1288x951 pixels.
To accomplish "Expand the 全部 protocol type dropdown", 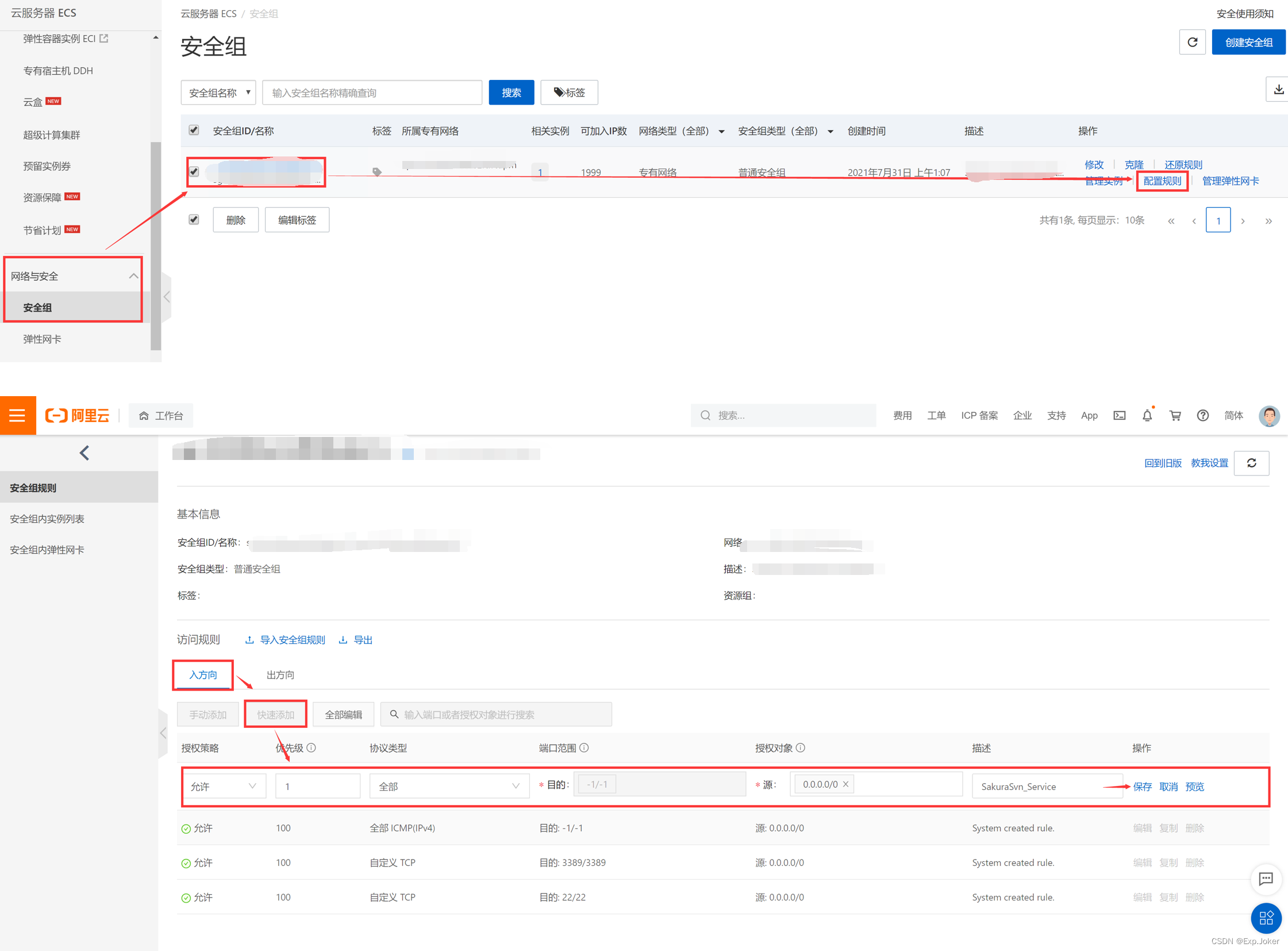I will (449, 787).
